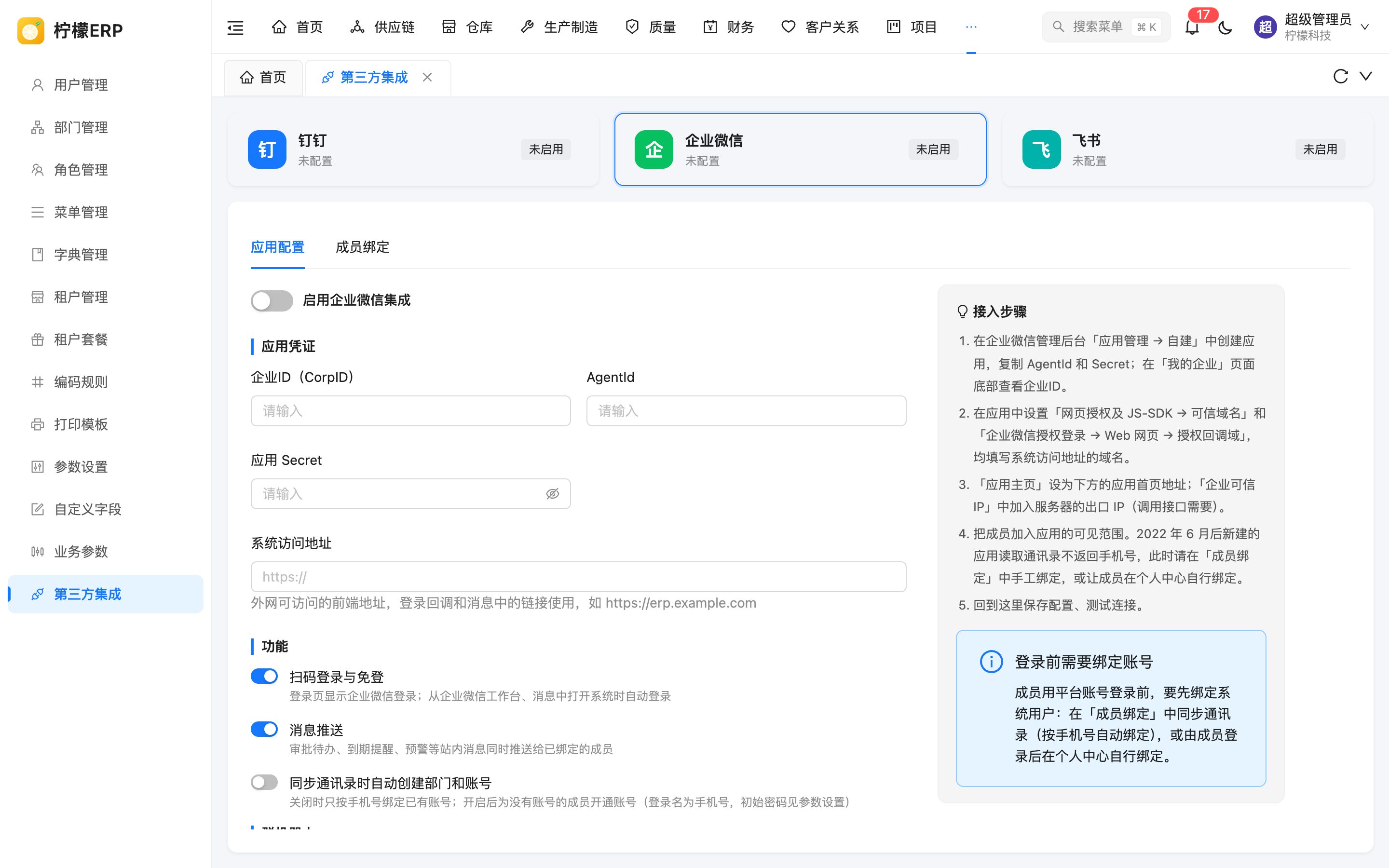
Task: Open the more menus ellipsis
Action: [971, 27]
